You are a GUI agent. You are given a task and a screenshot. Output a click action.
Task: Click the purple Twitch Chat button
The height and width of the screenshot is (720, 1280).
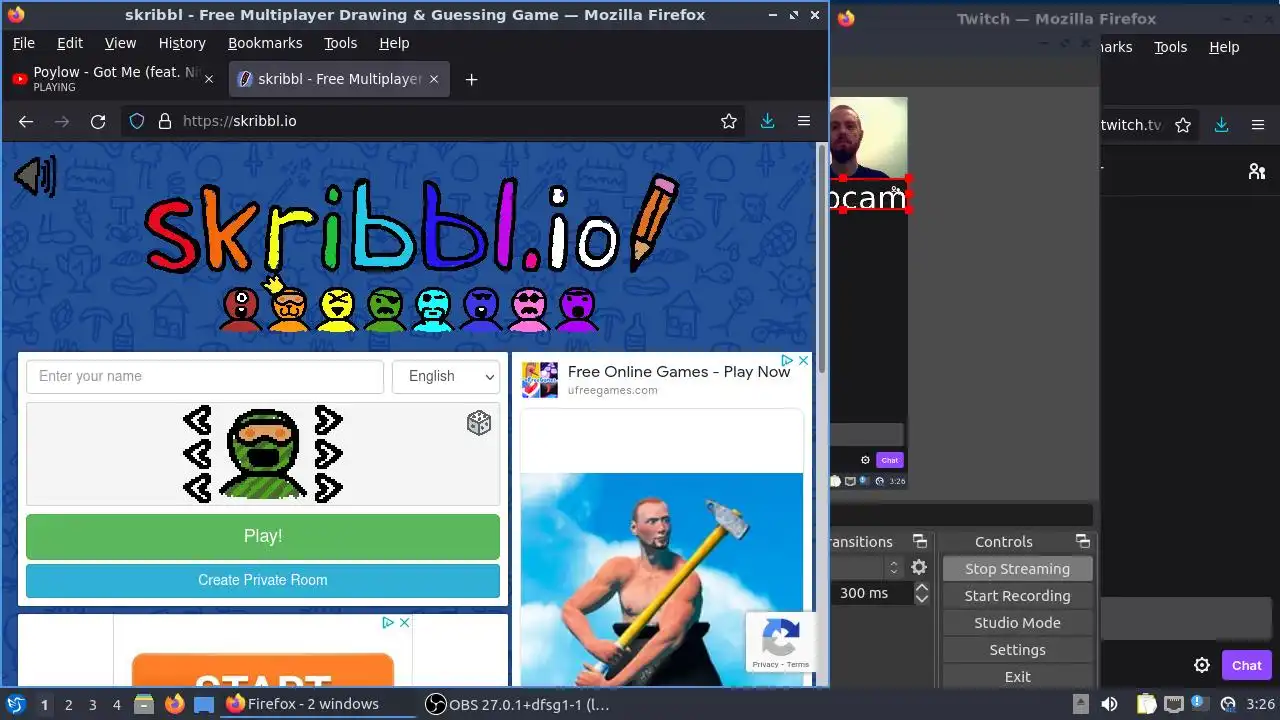[x=1247, y=665]
